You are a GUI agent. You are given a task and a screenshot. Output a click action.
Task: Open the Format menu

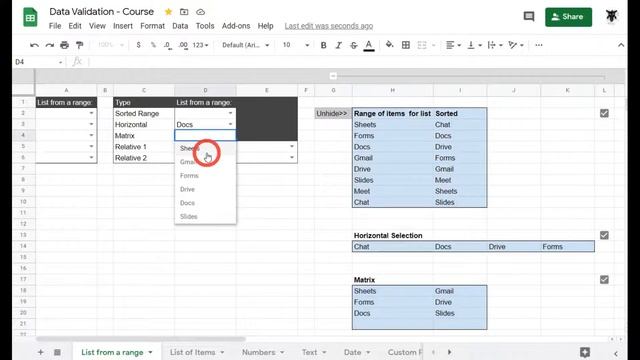click(153, 26)
